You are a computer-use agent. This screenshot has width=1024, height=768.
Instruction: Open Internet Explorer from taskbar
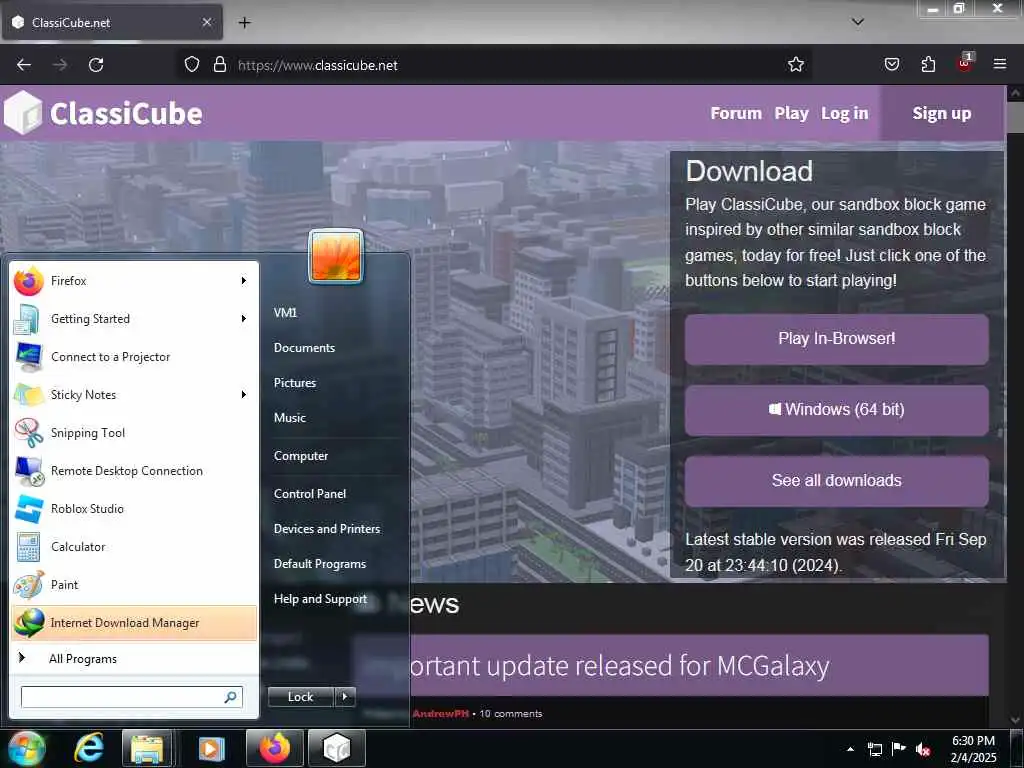(89, 748)
